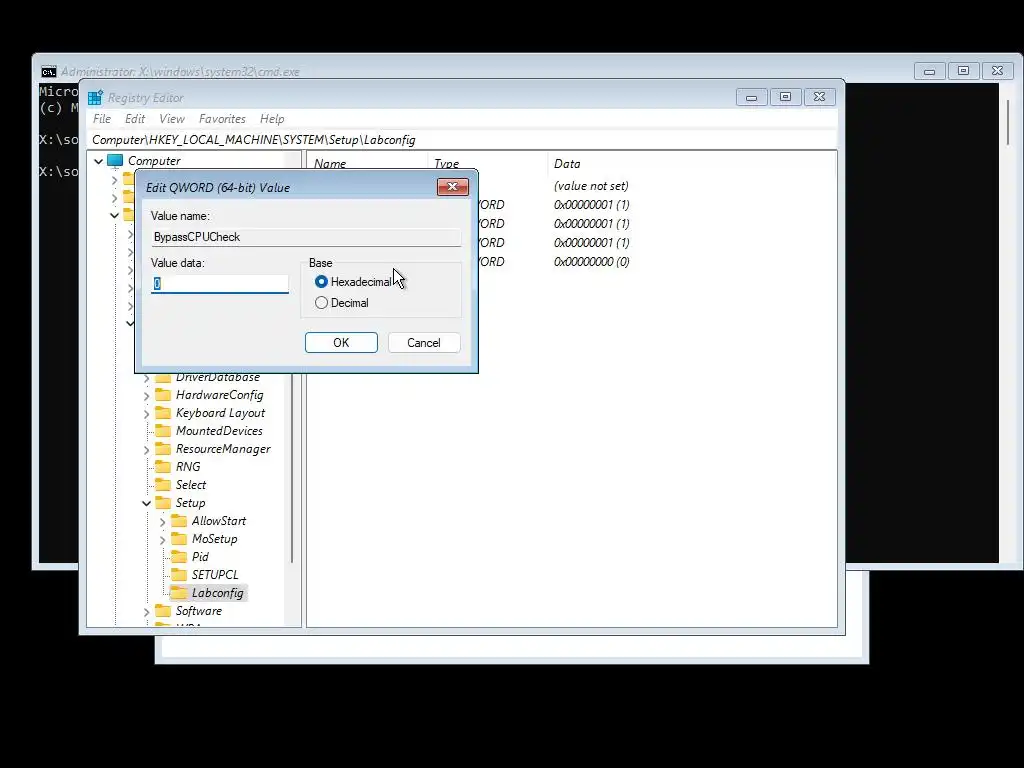The image size is (1024, 768).
Task: Minimize the cmd.exe window
Action: click(930, 71)
